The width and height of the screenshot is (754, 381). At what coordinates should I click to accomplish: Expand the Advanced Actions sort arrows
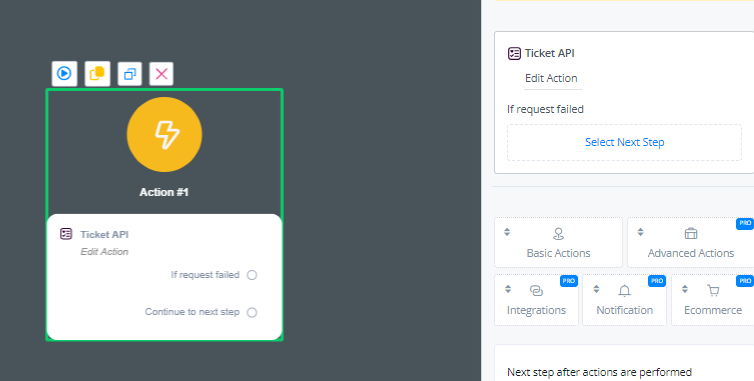[640, 232]
